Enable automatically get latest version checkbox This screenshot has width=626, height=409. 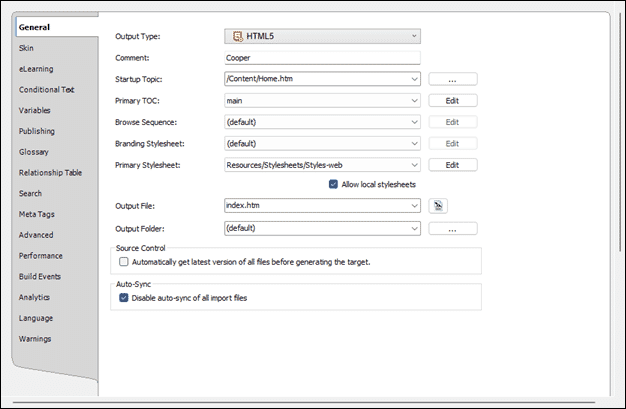pyautogui.click(x=124, y=262)
